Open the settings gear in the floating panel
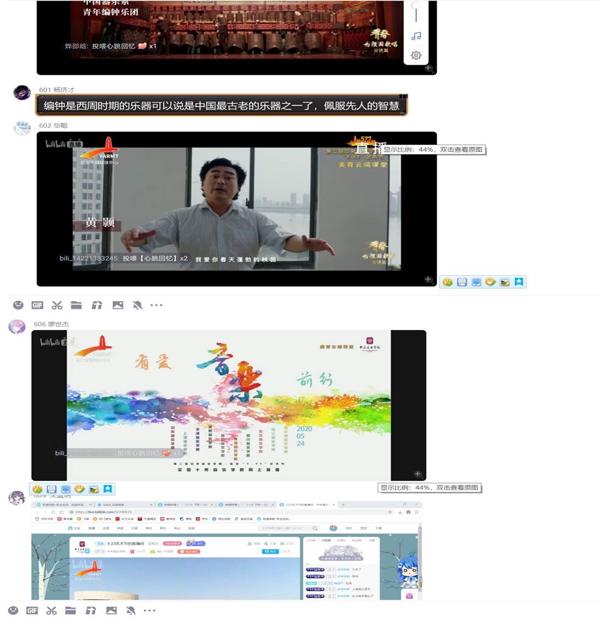600x626 pixels. click(x=416, y=56)
